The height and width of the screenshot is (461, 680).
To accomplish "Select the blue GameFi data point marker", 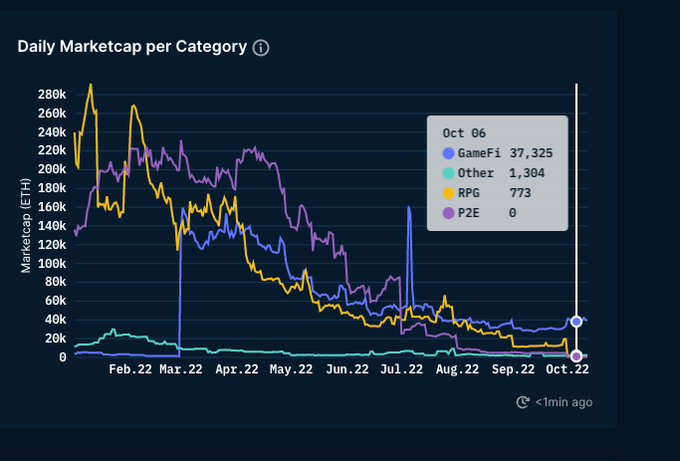I will click(x=576, y=321).
